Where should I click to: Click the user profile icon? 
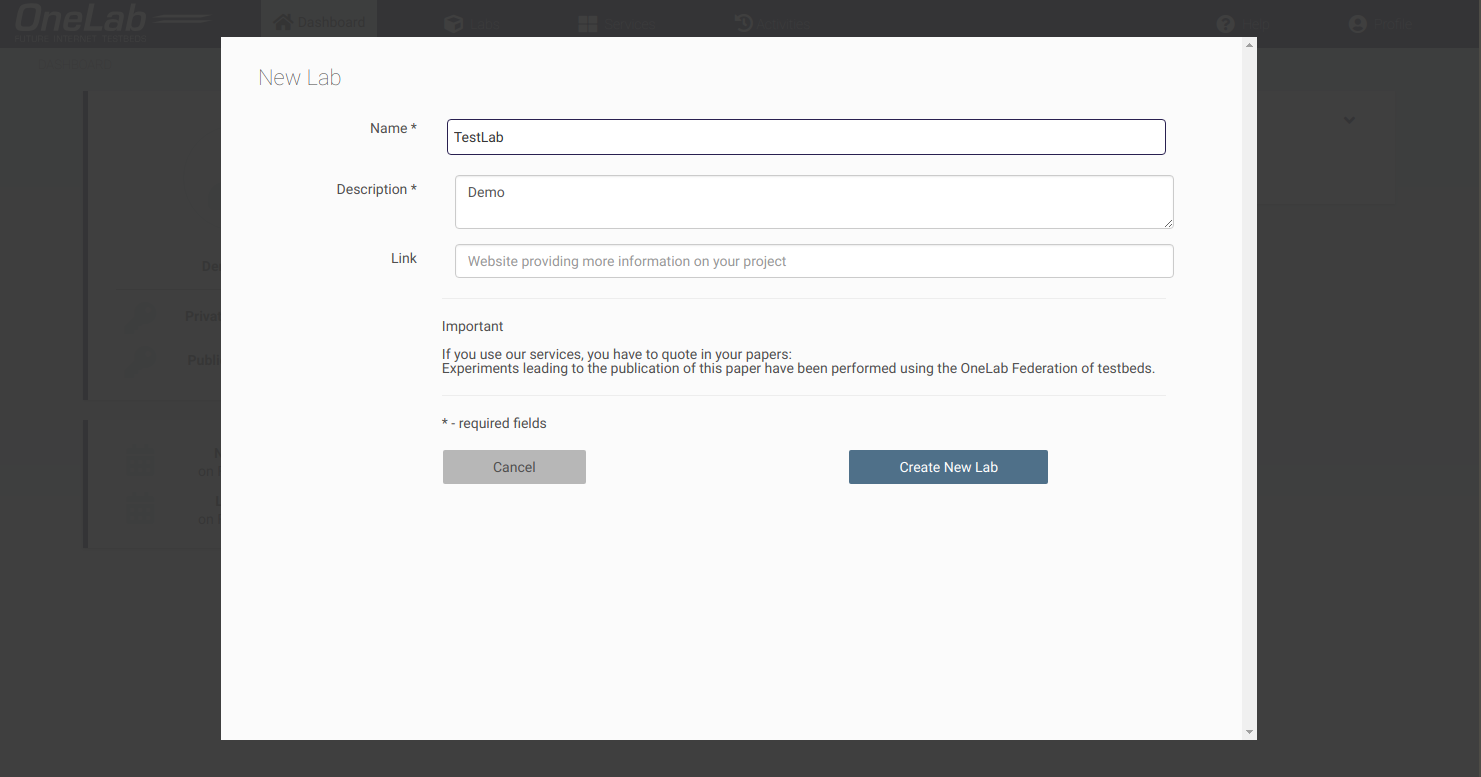(1357, 23)
